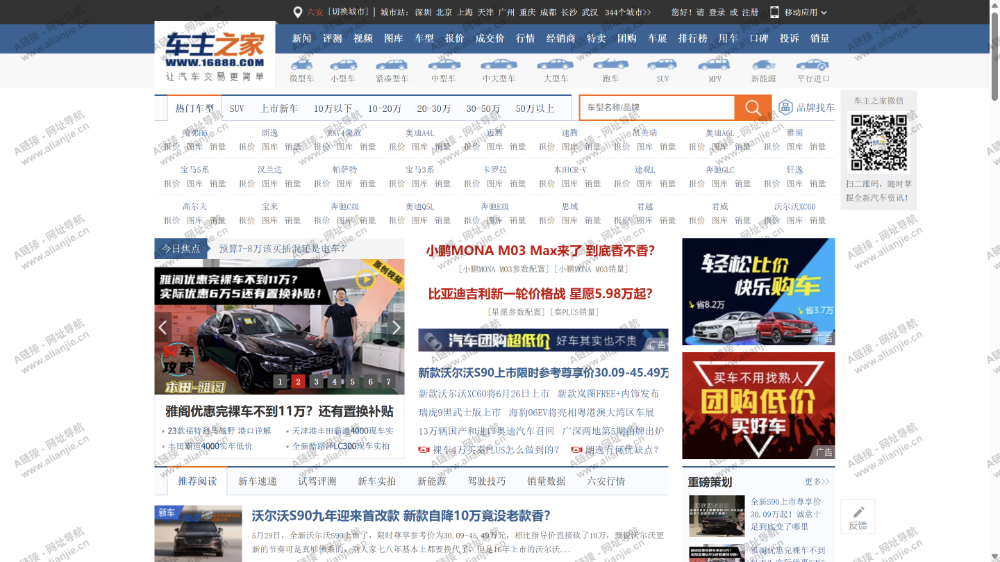Go to slide 5 in slideshow pager
This screenshot has height=562, width=1000.
[x=352, y=381]
